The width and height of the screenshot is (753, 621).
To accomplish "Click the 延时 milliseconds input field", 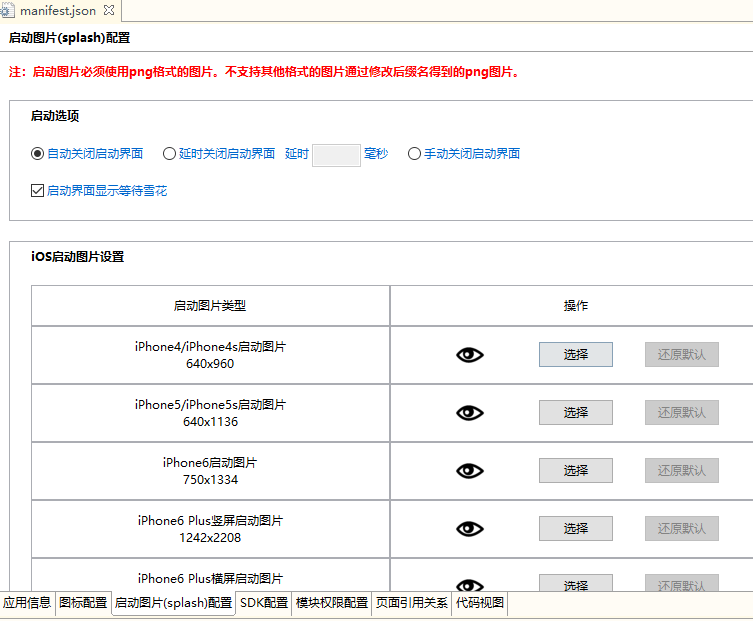I will (x=336, y=155).
